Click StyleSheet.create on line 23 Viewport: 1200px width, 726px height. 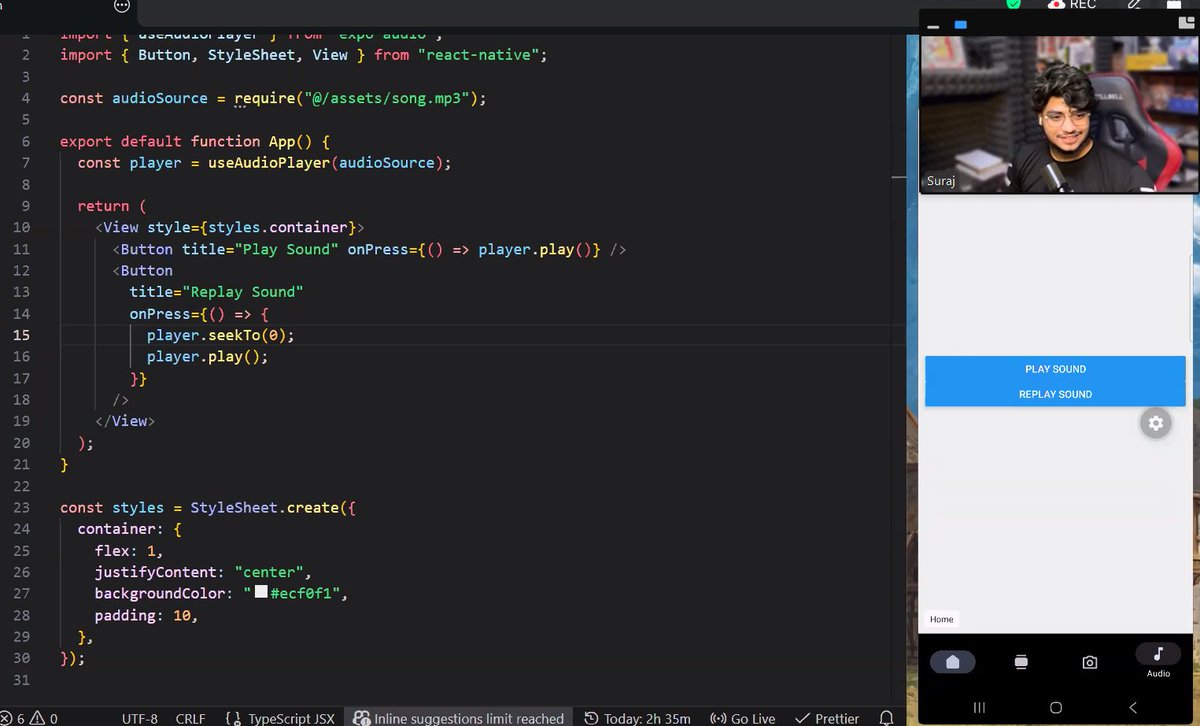pyautogui.click(x=264, y=508)
